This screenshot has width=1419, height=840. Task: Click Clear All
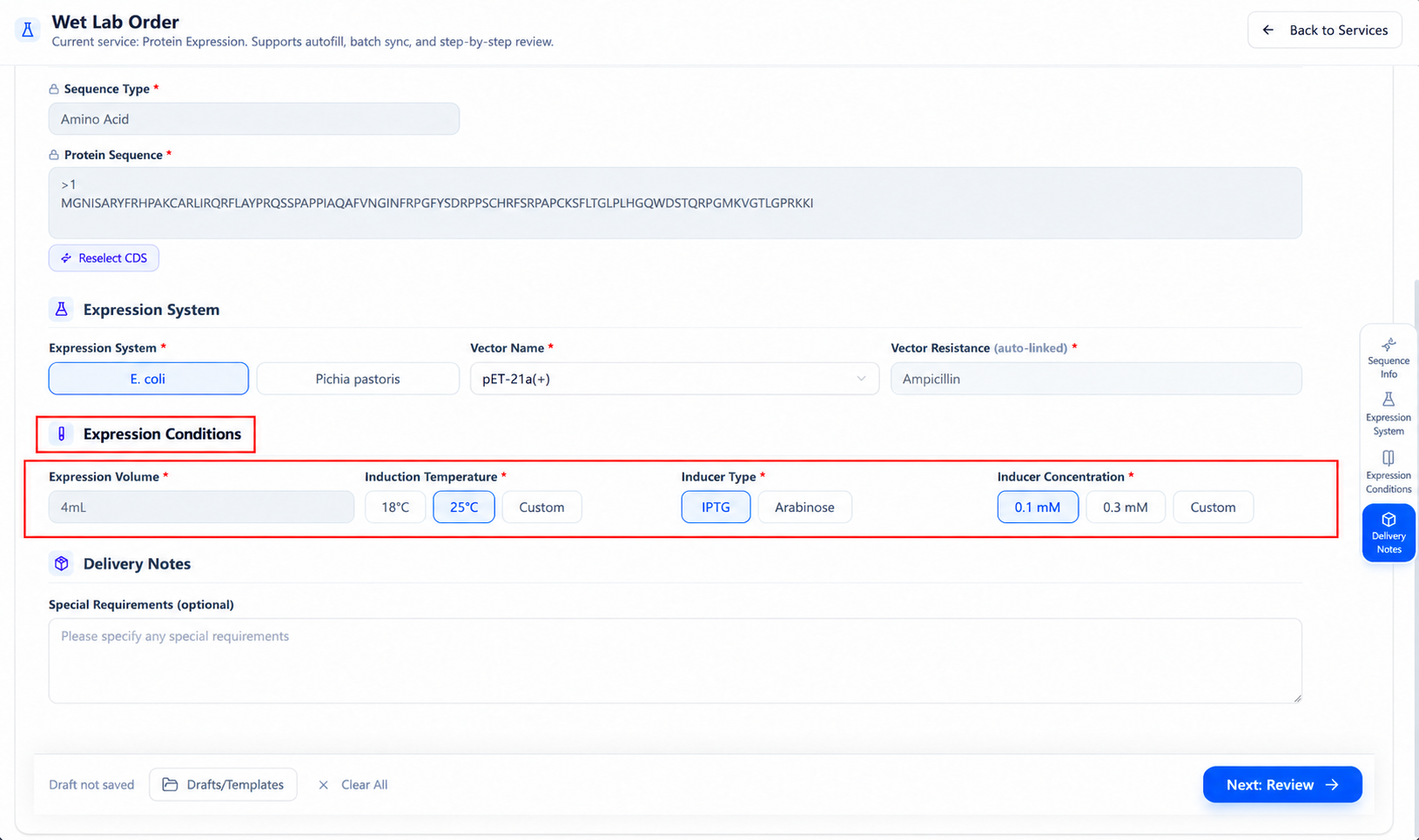point(353,784)
